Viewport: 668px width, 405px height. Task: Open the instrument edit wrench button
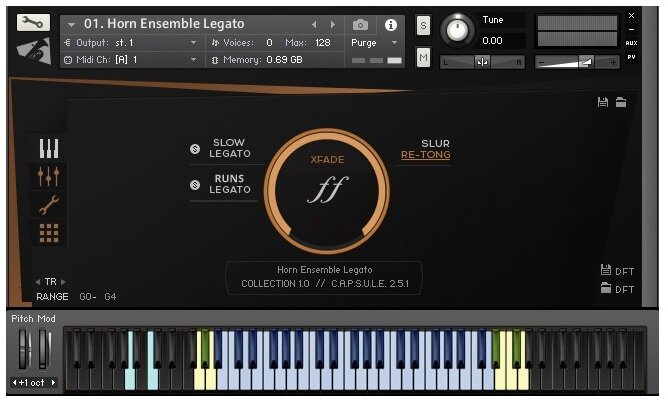click(33, 23)
